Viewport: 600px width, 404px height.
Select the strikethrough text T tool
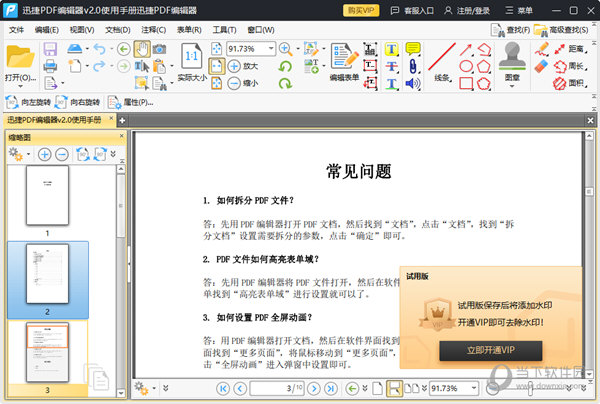pyautogui.click(x=391, y=66)
